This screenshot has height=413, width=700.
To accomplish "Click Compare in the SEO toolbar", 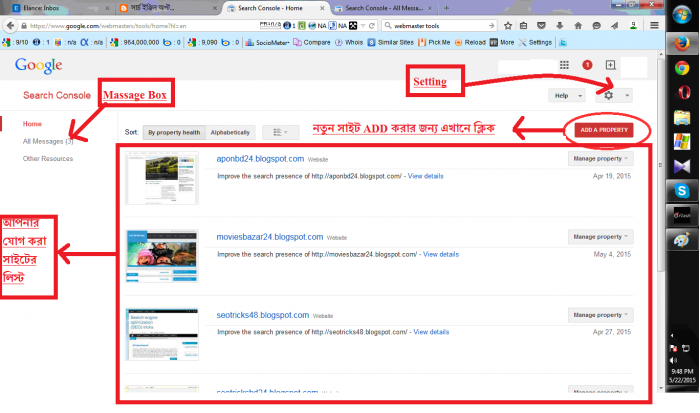I will click(312, 42).
